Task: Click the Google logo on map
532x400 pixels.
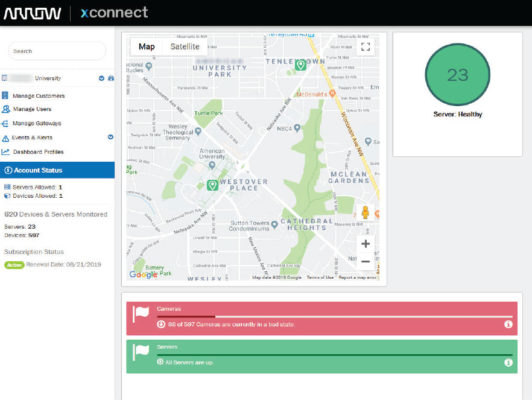Action: pyautogui.click(x=143, y=274)
